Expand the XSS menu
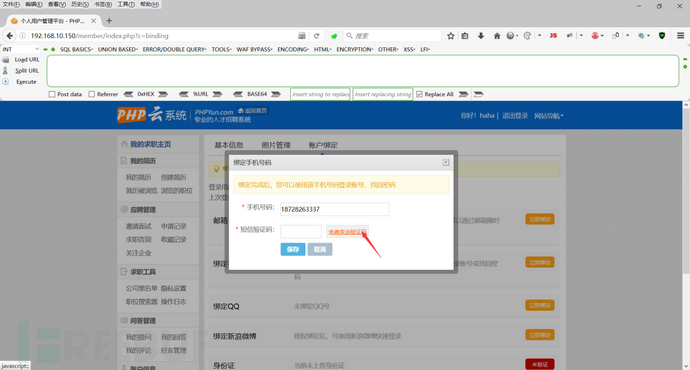This screenshot has height=370, width=690. pyautogui.click(x=409, y=49)
